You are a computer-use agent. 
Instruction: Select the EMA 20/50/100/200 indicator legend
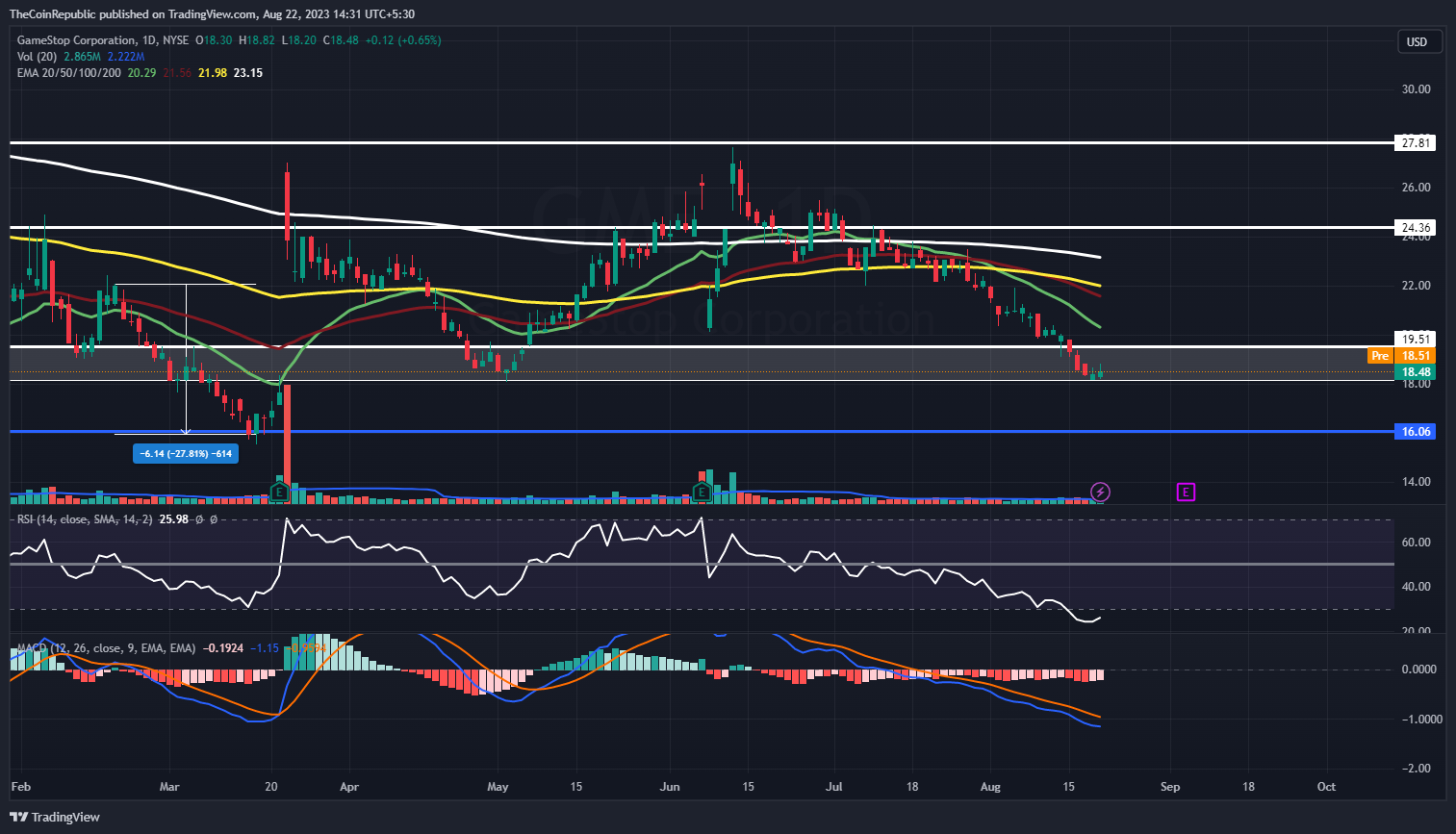[x=69, y=73]
